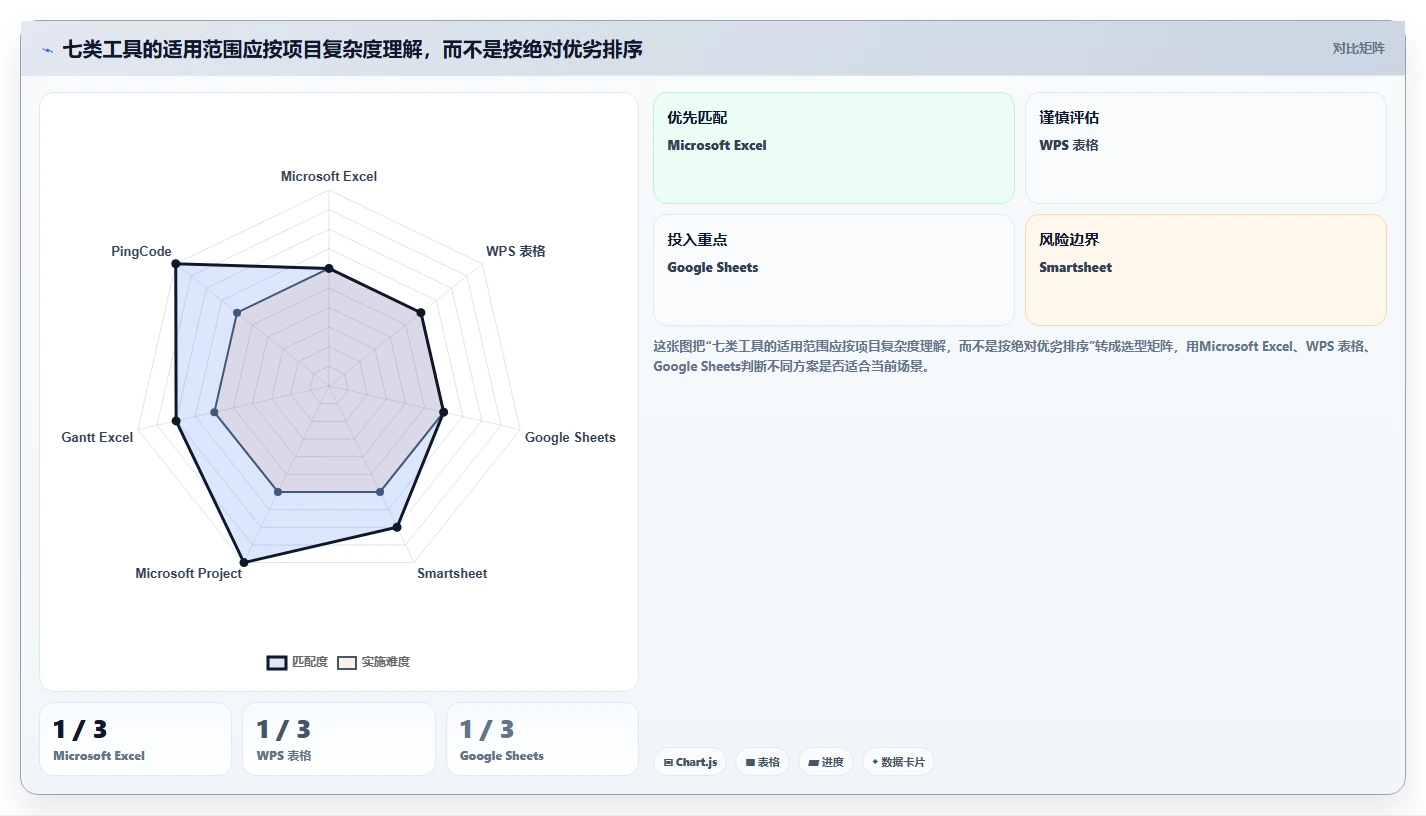
Task: Click the 实施难度 point on Microsoft Project axis
Action: pyautogui.click(x=278, y=492)
